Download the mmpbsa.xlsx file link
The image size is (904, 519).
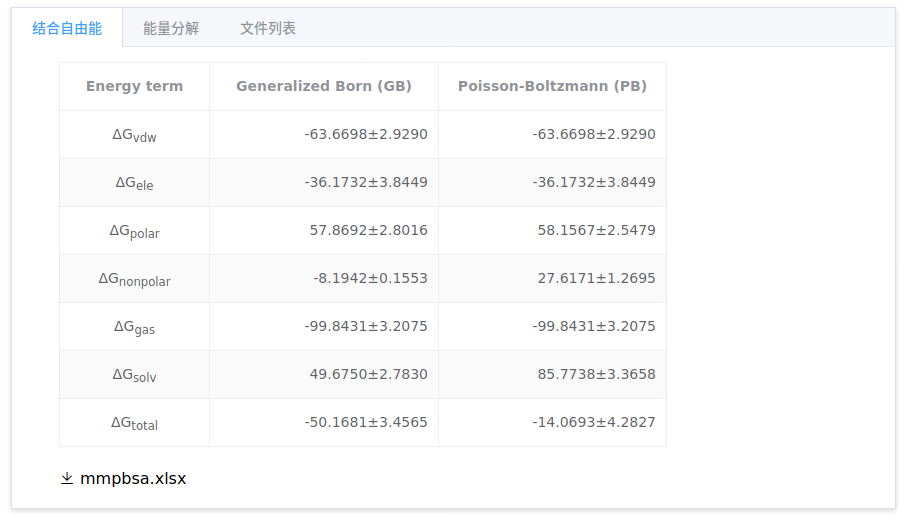pos(133,479)
